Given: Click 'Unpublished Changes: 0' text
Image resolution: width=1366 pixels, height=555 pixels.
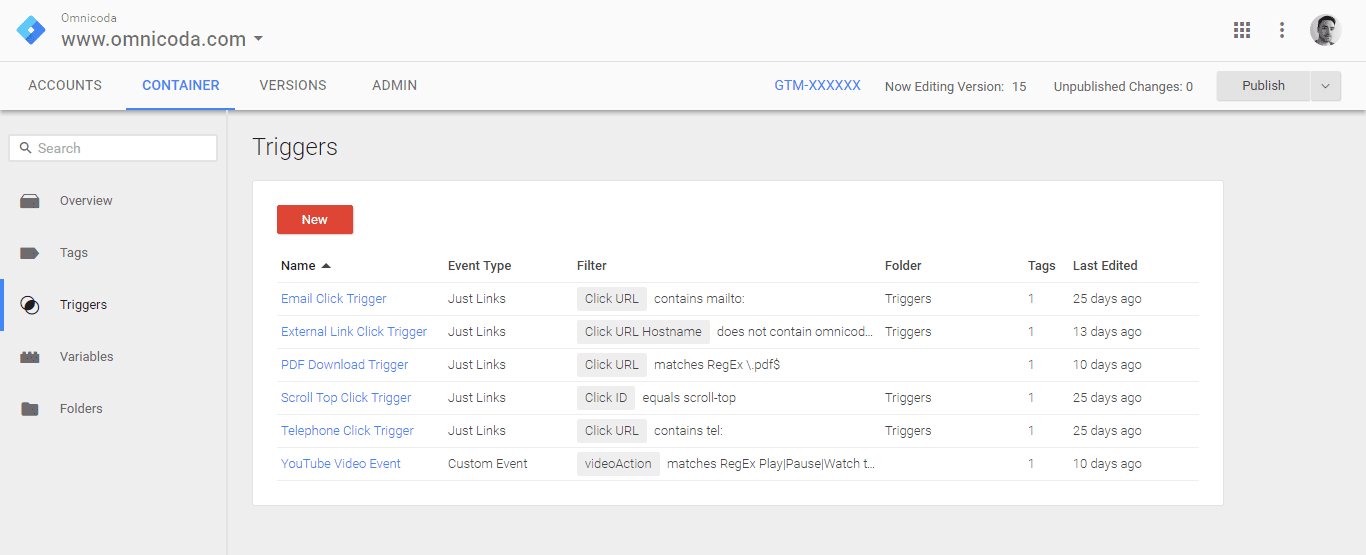Looking at the screenshot, I should tap(1123, 87).
